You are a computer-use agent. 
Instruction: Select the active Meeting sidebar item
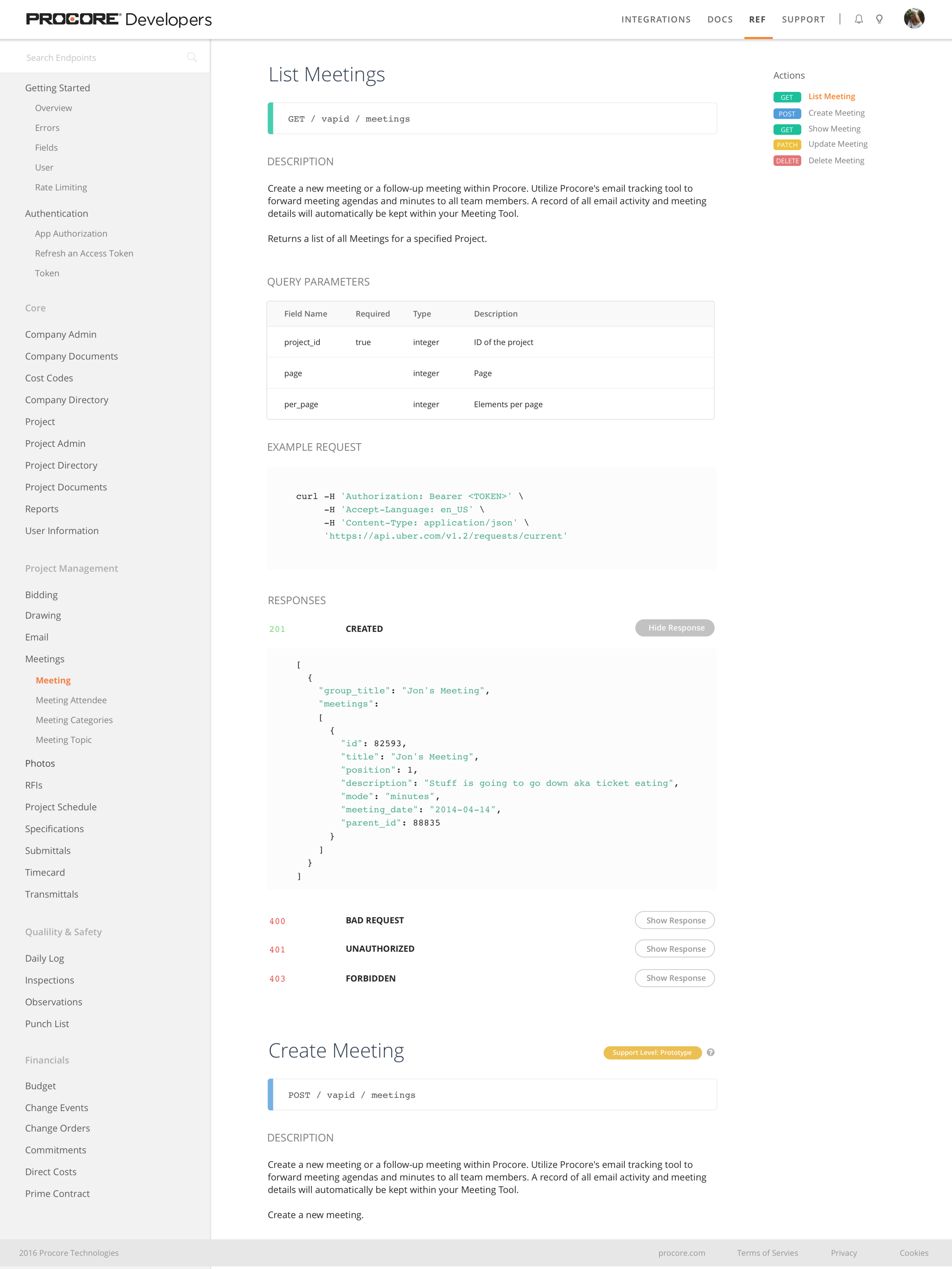pyautogui.click(x=53, y=680)
